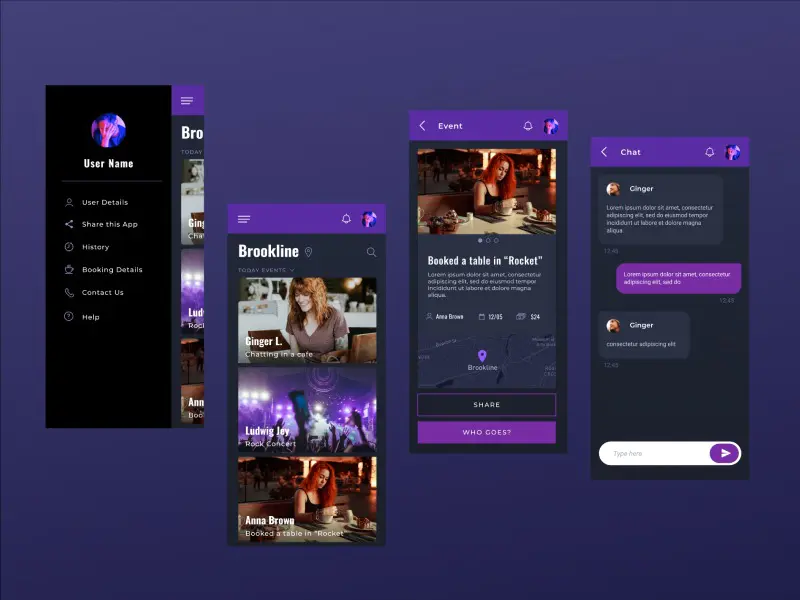Click the cup icon next to Booking Details
800x600 pixels.
69,269
